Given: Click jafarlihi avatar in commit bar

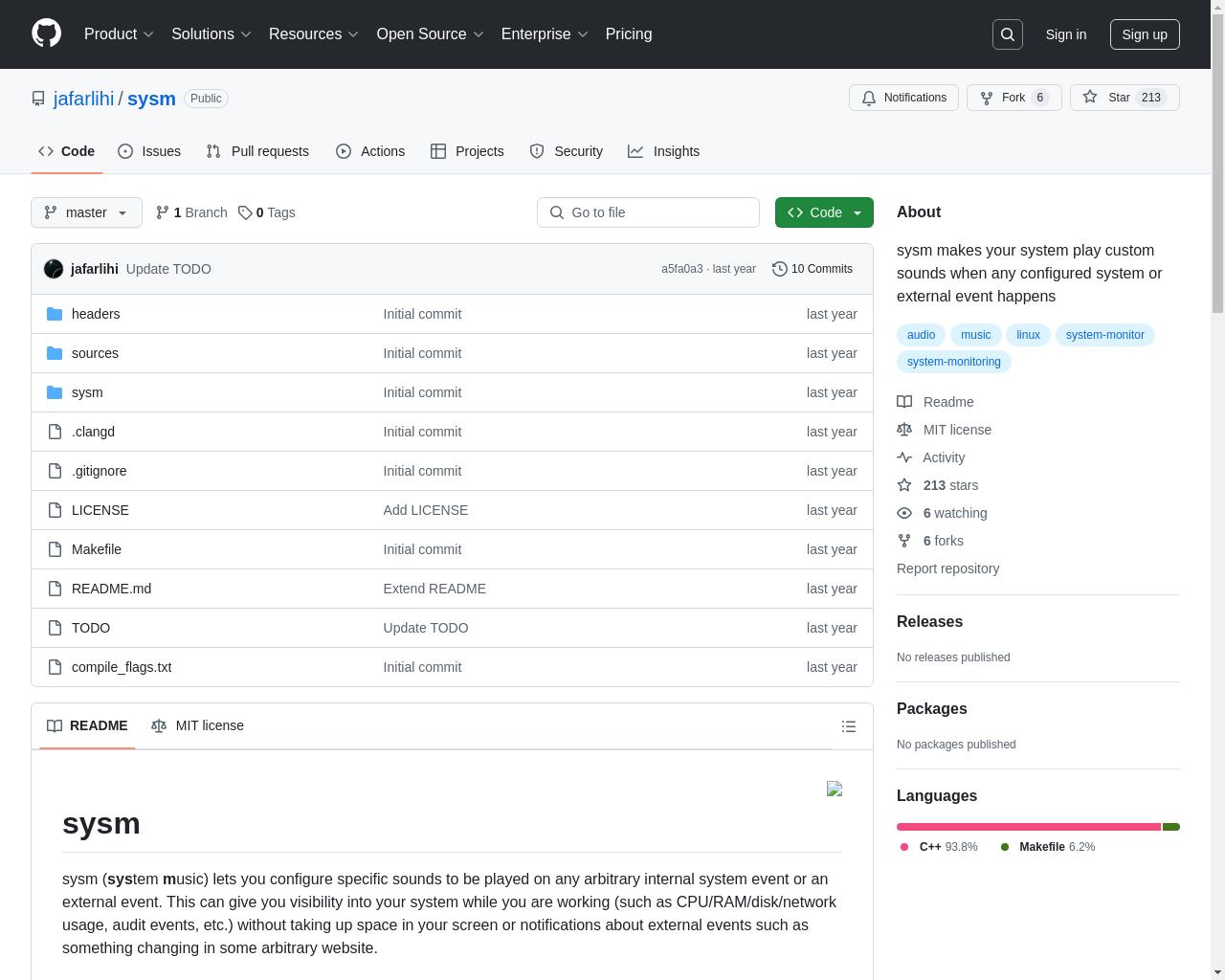Looking at the screenshot, I should 54,269.
